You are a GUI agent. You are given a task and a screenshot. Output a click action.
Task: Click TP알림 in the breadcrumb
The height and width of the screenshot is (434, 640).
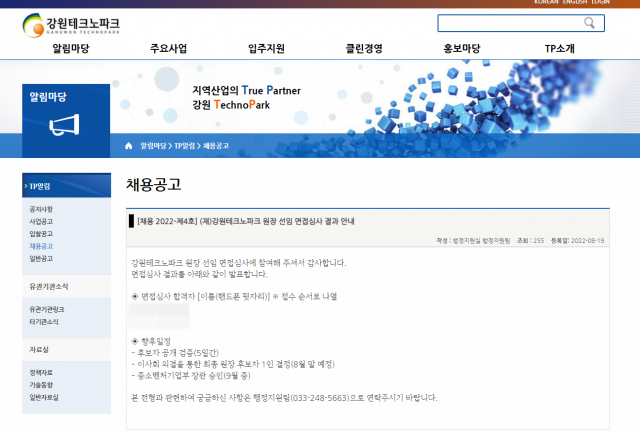click(184, 146)
